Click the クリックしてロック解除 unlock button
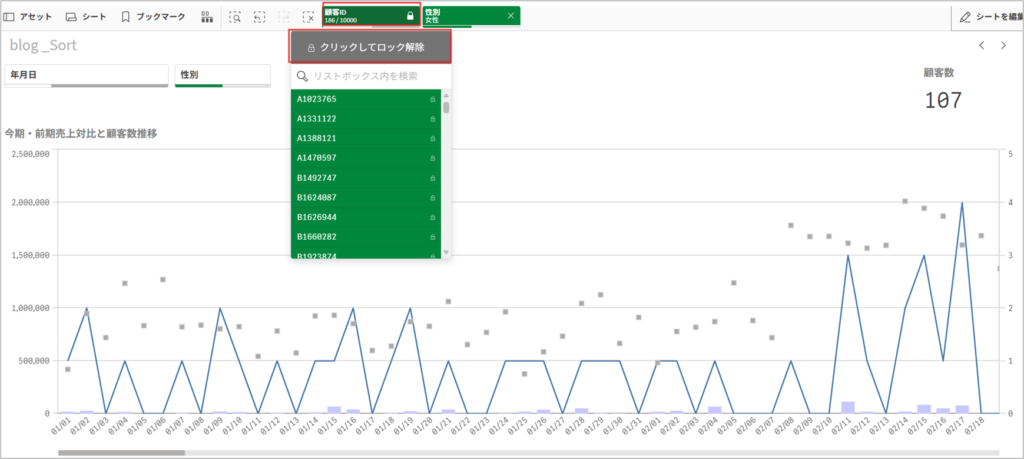Screen dimensions: 1024x459 click(x=370, y=47)
